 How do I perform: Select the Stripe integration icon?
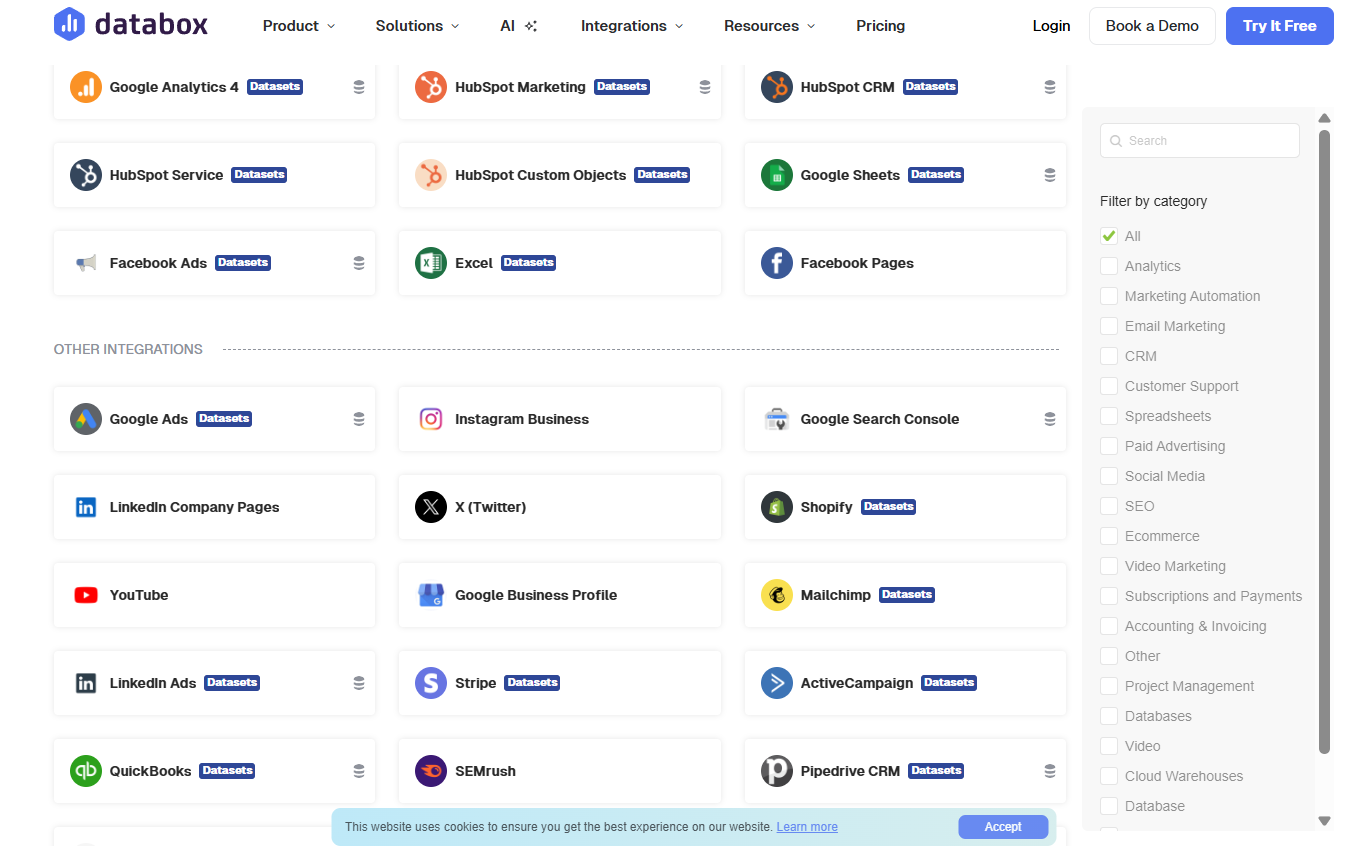tap(431, 683)
